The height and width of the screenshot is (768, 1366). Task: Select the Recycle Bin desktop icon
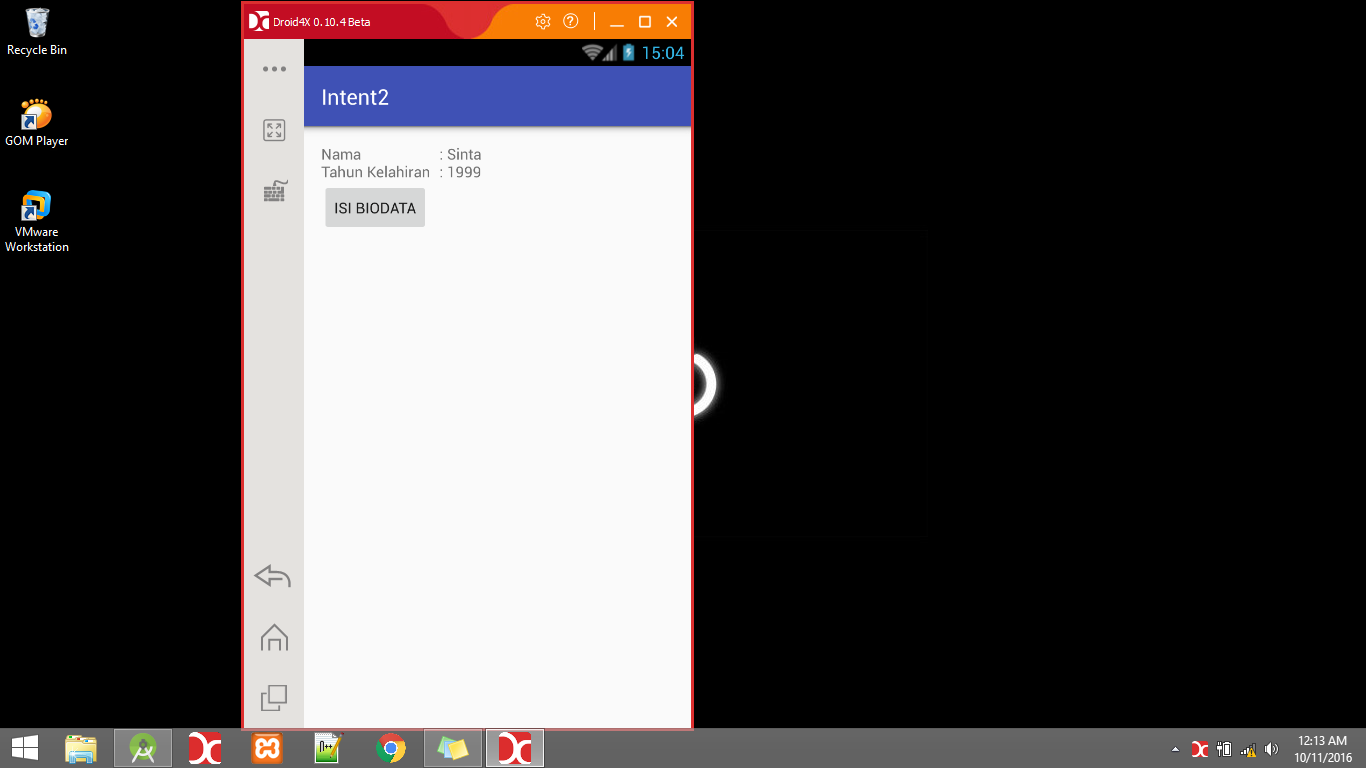point(37,32)
